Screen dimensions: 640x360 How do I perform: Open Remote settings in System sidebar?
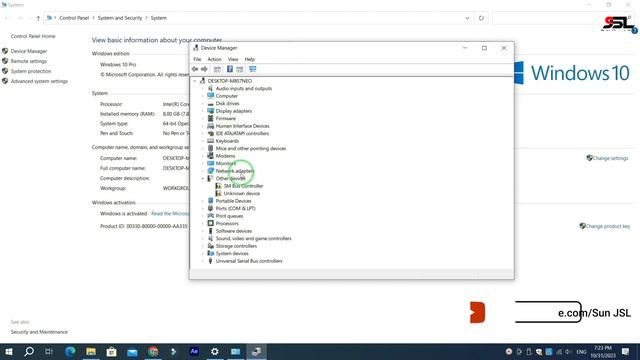pyautogui.click(x=29, y=61)
